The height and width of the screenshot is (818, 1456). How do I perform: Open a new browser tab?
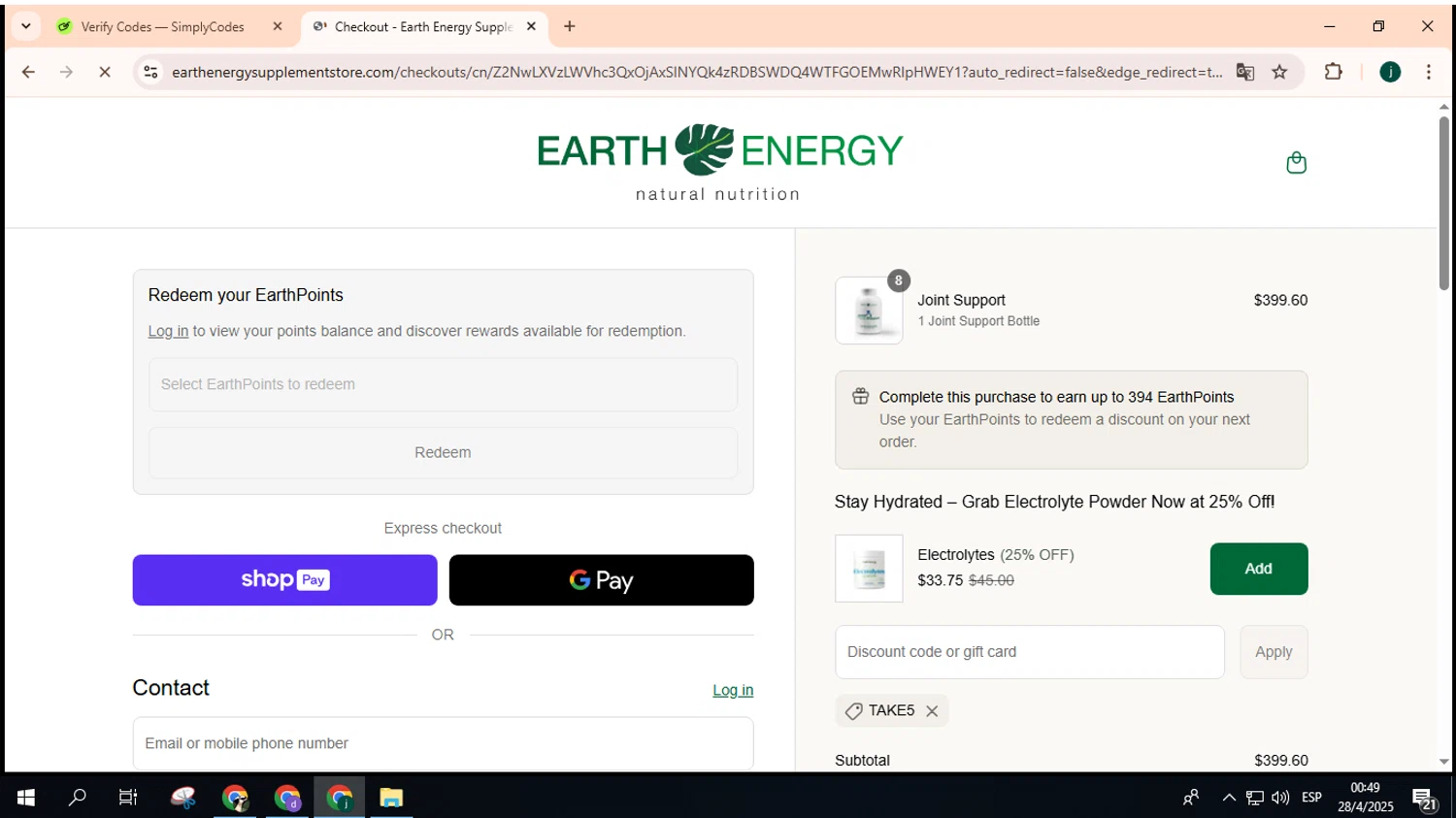point(570,26)
